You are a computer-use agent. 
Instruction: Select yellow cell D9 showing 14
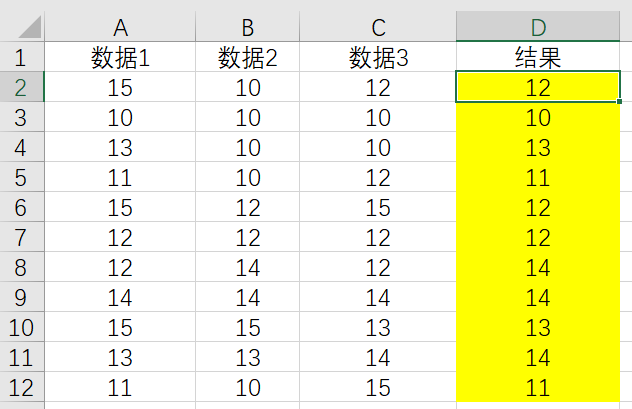coord(538,297)
